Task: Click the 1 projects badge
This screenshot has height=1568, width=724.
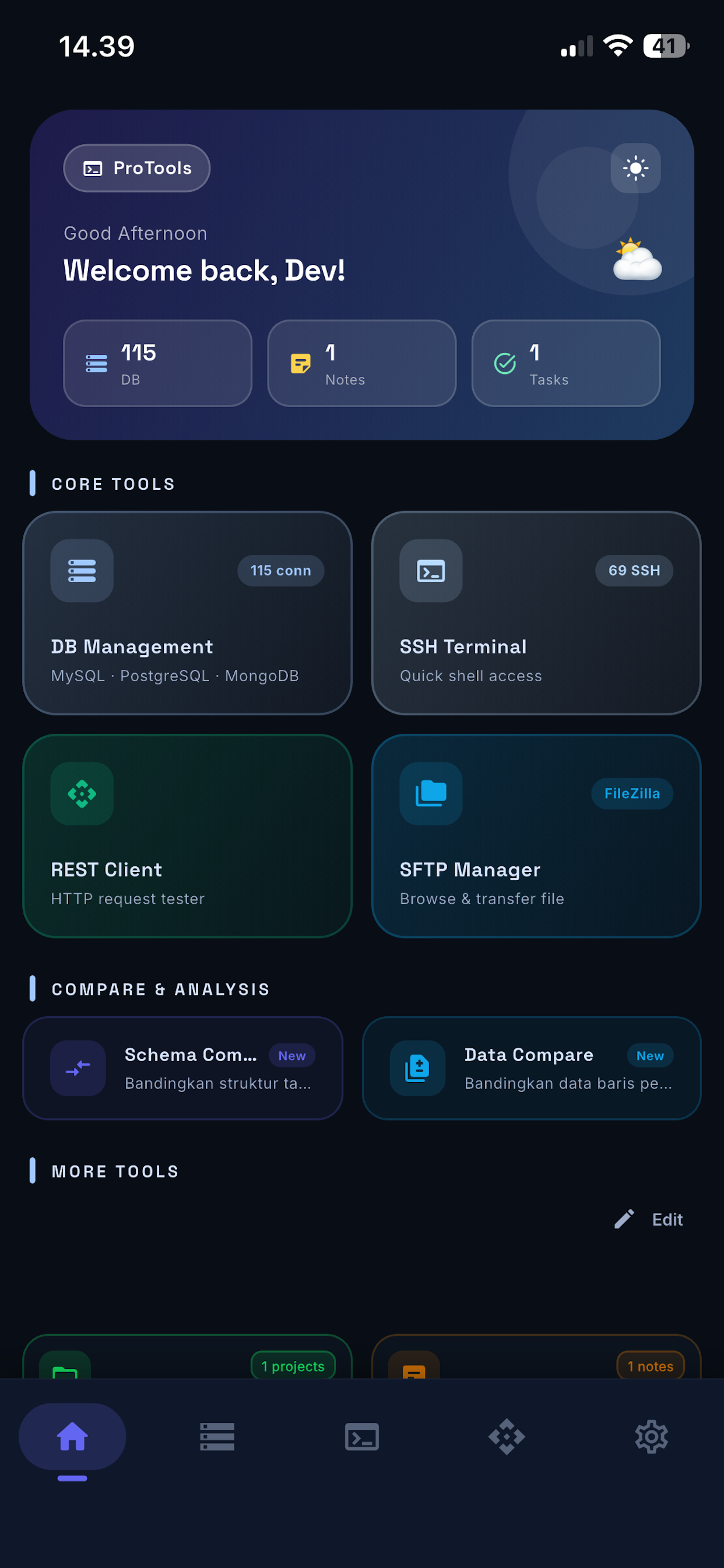Action: pyautogui.click(x=293, y=1366)
